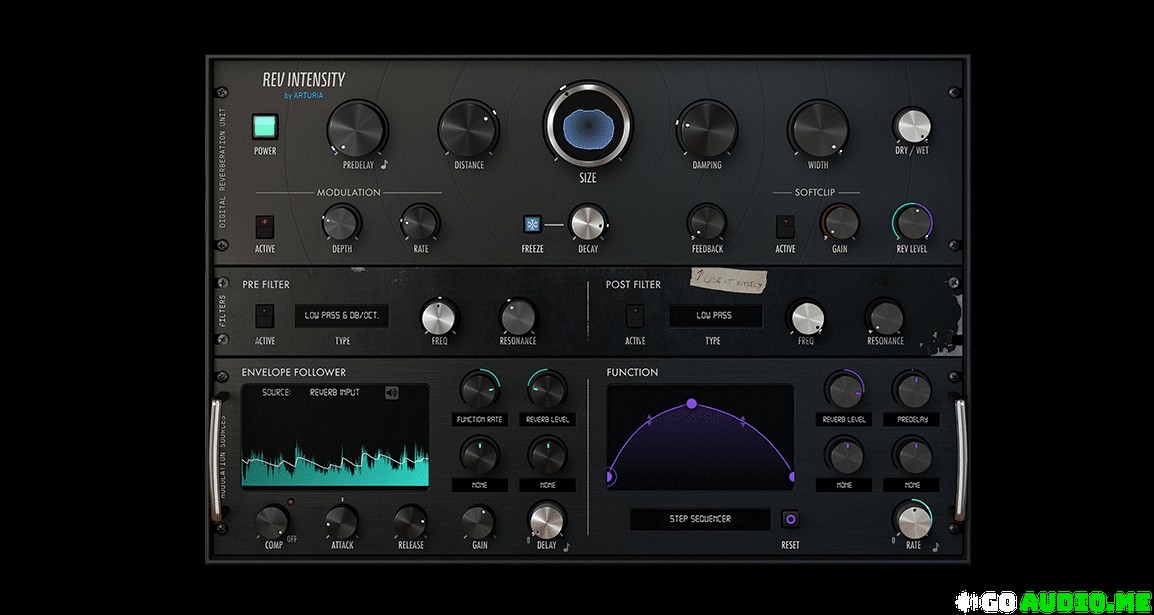Click the speaker icon in Envelope Follower display
The width and height of the screenshot is (1154, 615).
[x=392, y=393]
